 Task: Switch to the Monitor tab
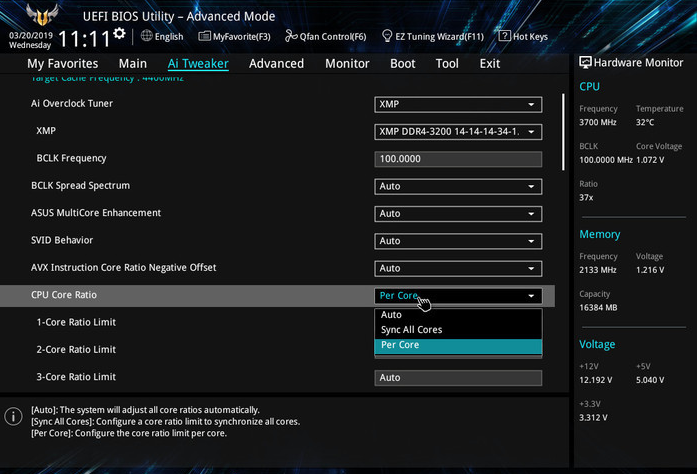(347, 63)
